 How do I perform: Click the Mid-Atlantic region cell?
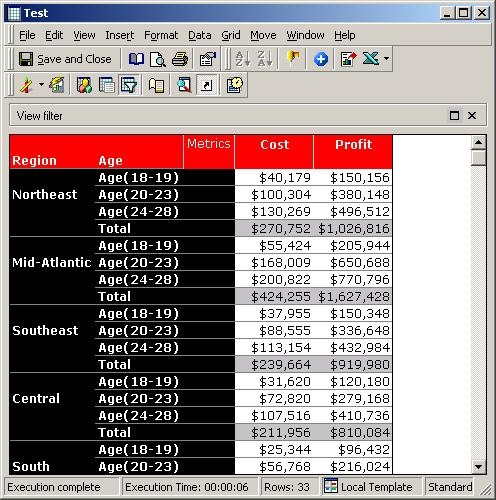(x=52, y=271)
